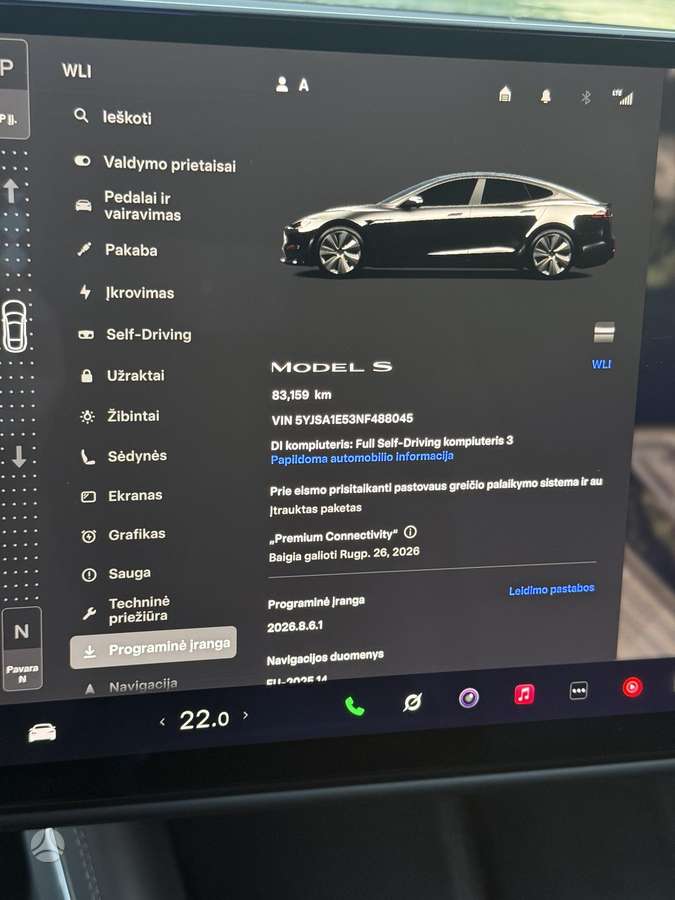Select the Sėdynės seats menu
Image resolution: width=675 pixels, height=900 pixels.
coord(124,456)
